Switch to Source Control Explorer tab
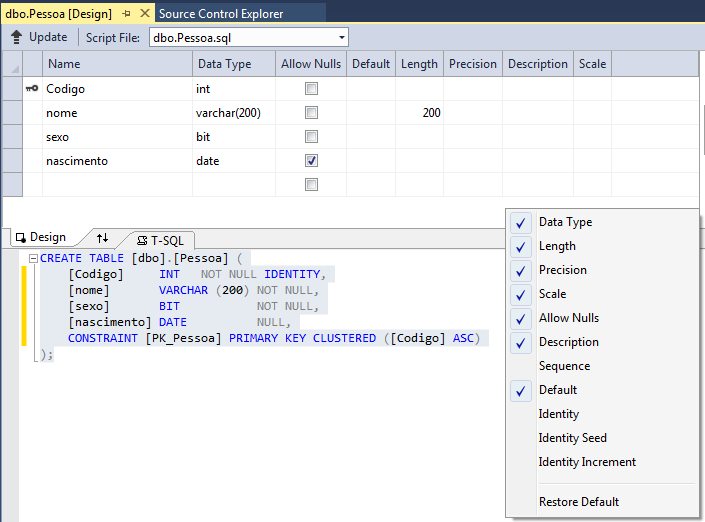 [220, 14]
